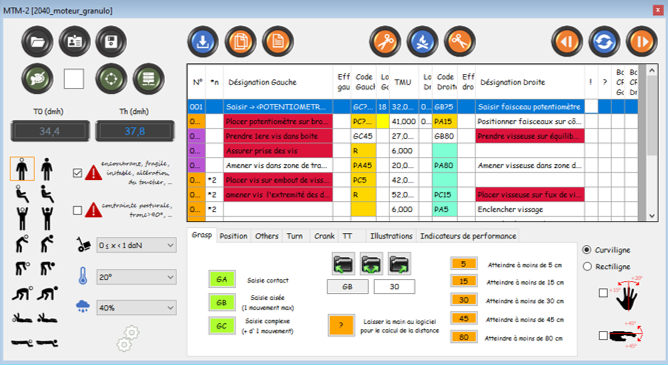Click the orange copy pages button
668x365 pixels.
[240, 42]
